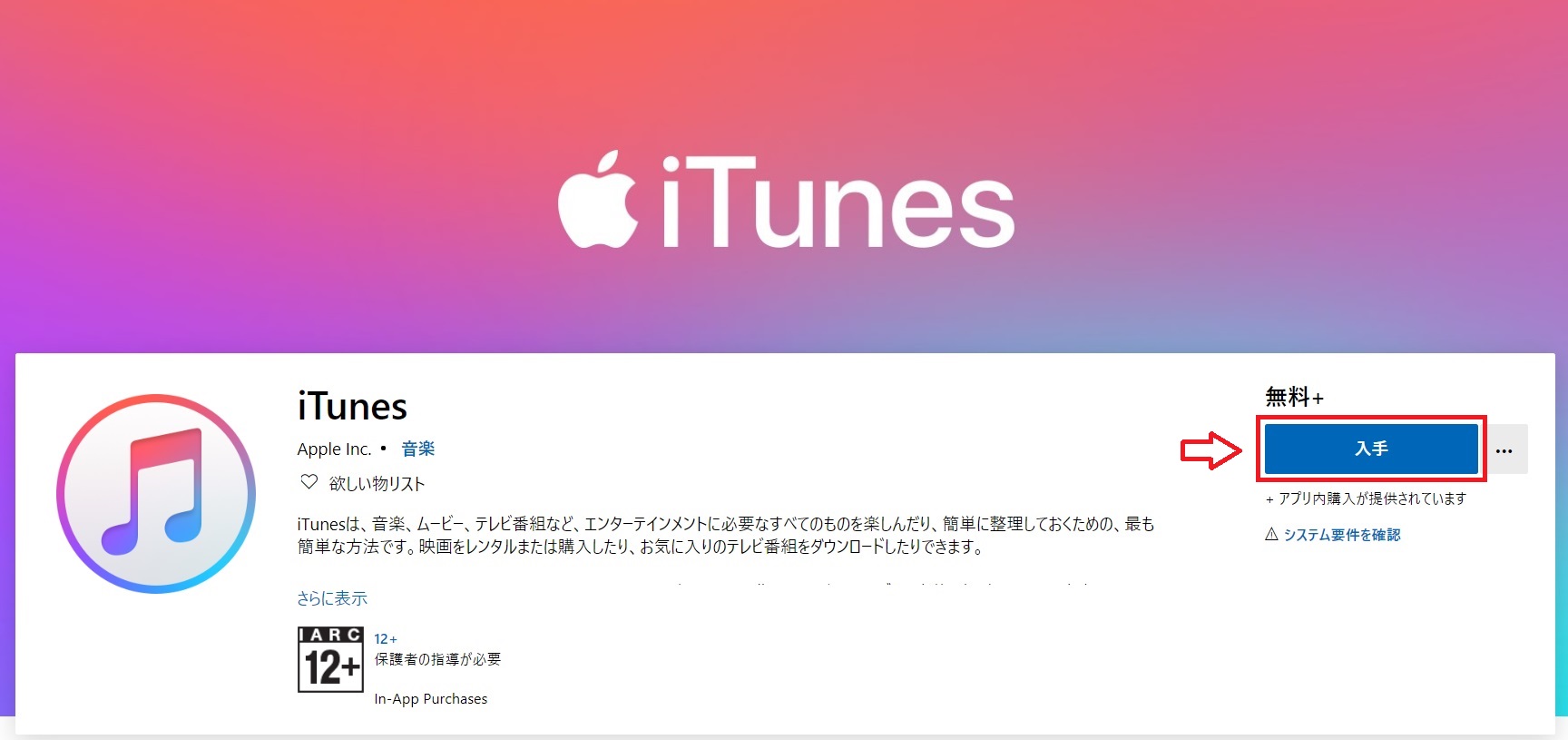The height and width of the screenshot is (740, 1568).
Task: Click the iTunes music note app icon
Action: [156, 494]
